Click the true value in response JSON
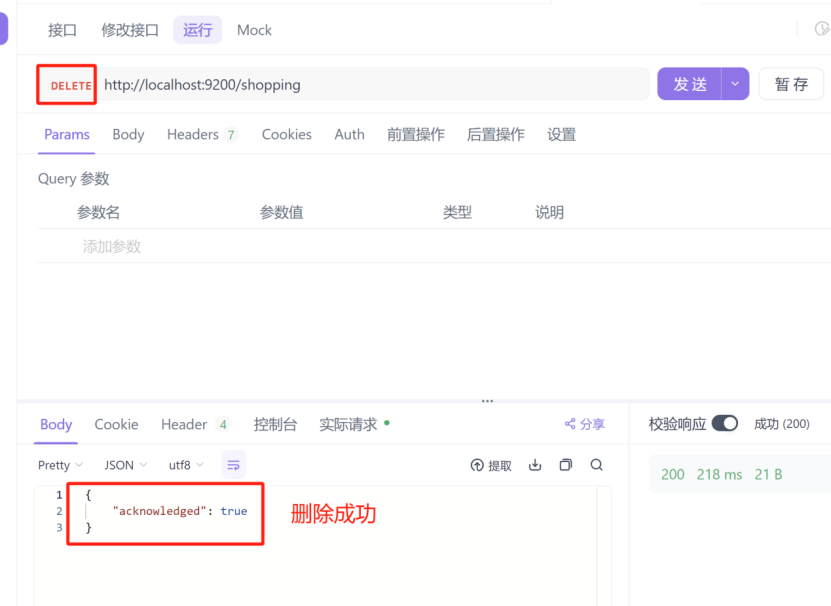The width and height of the screenshot is (831, 606). (x=234, y=511)
